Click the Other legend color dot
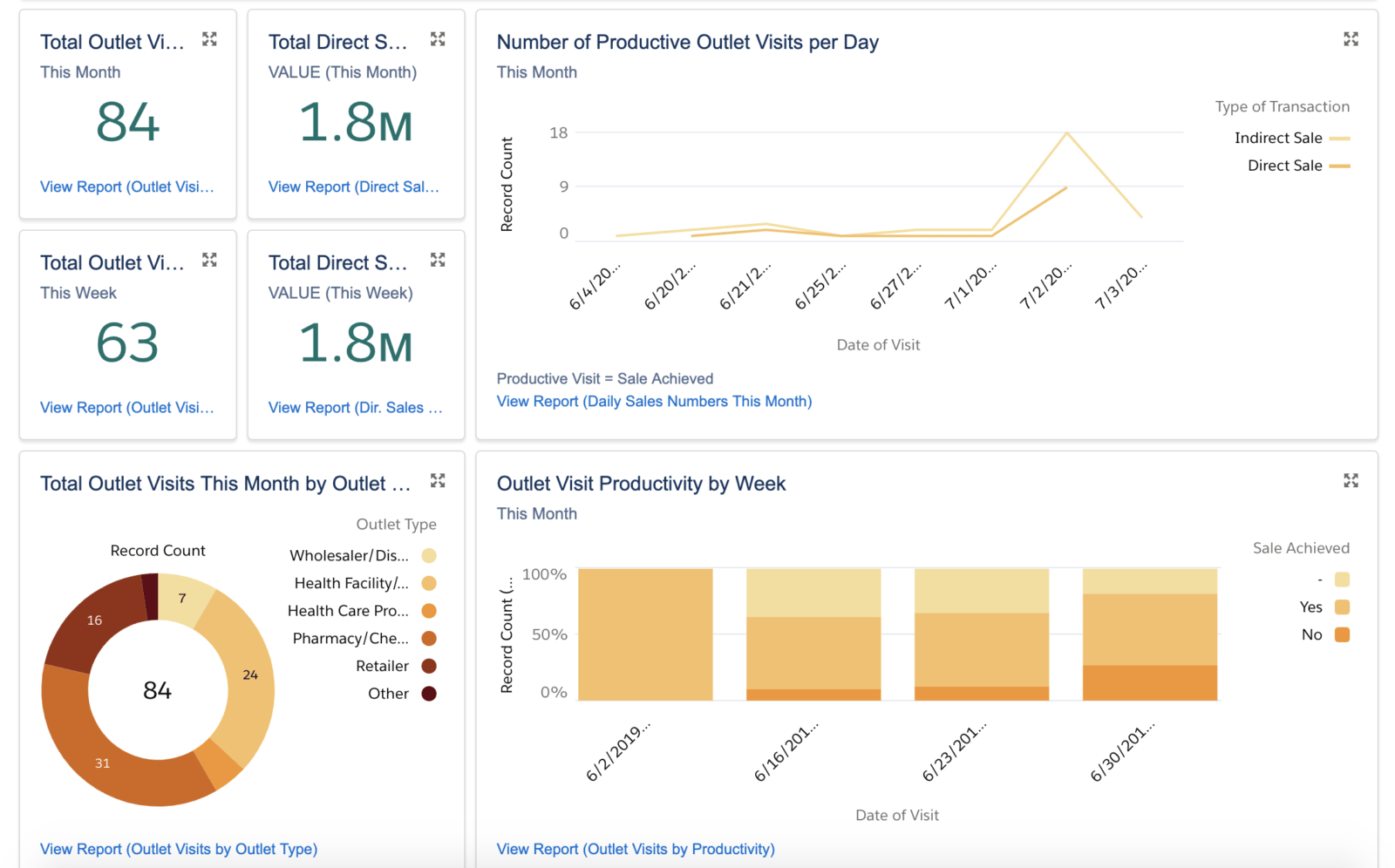The width and height of the screenshot is (1395, 868). pos(429,694)
